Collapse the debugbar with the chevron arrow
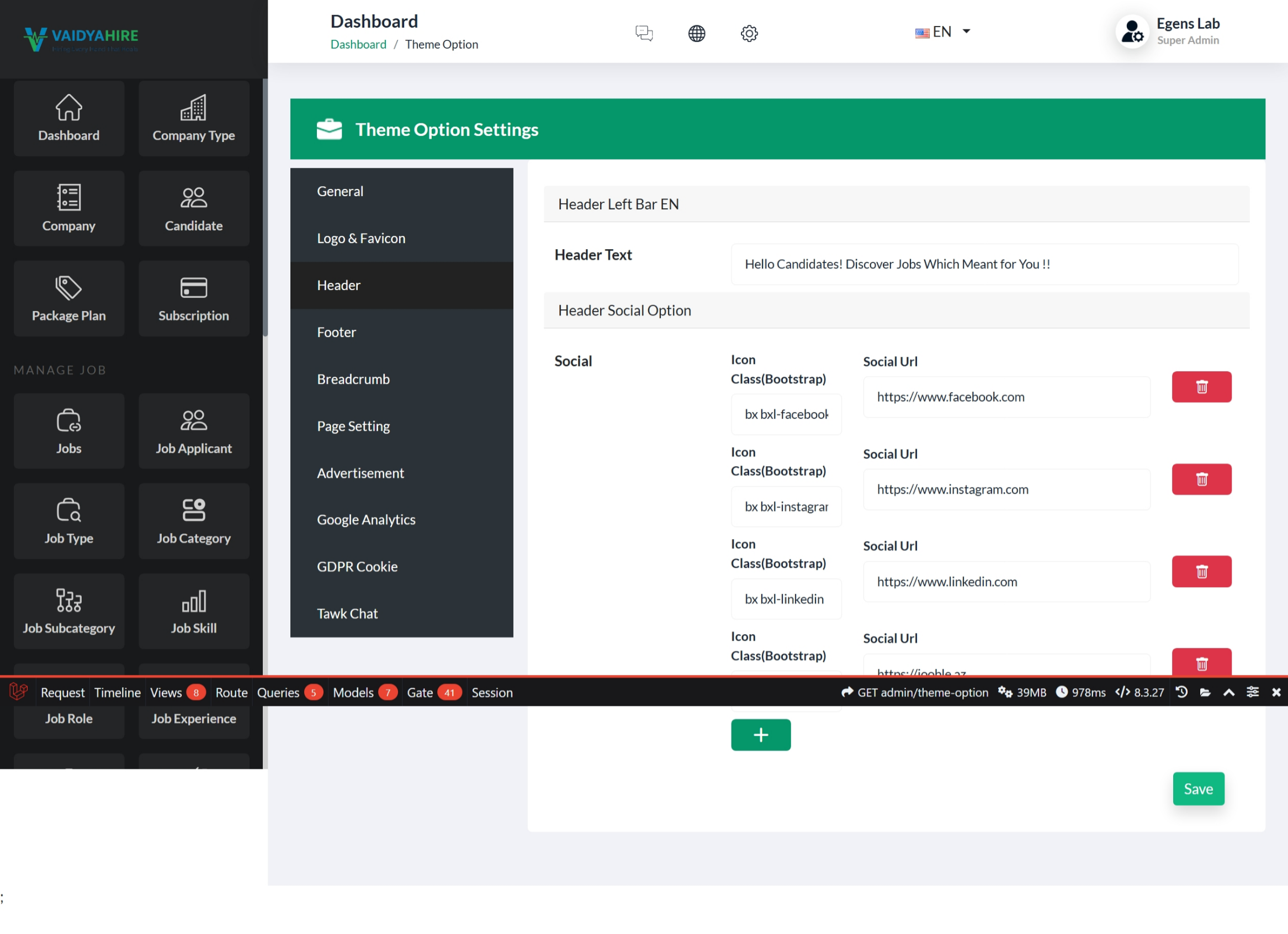The height and width of the screenshot is (934, 1288). click(x=1229, y=692)
